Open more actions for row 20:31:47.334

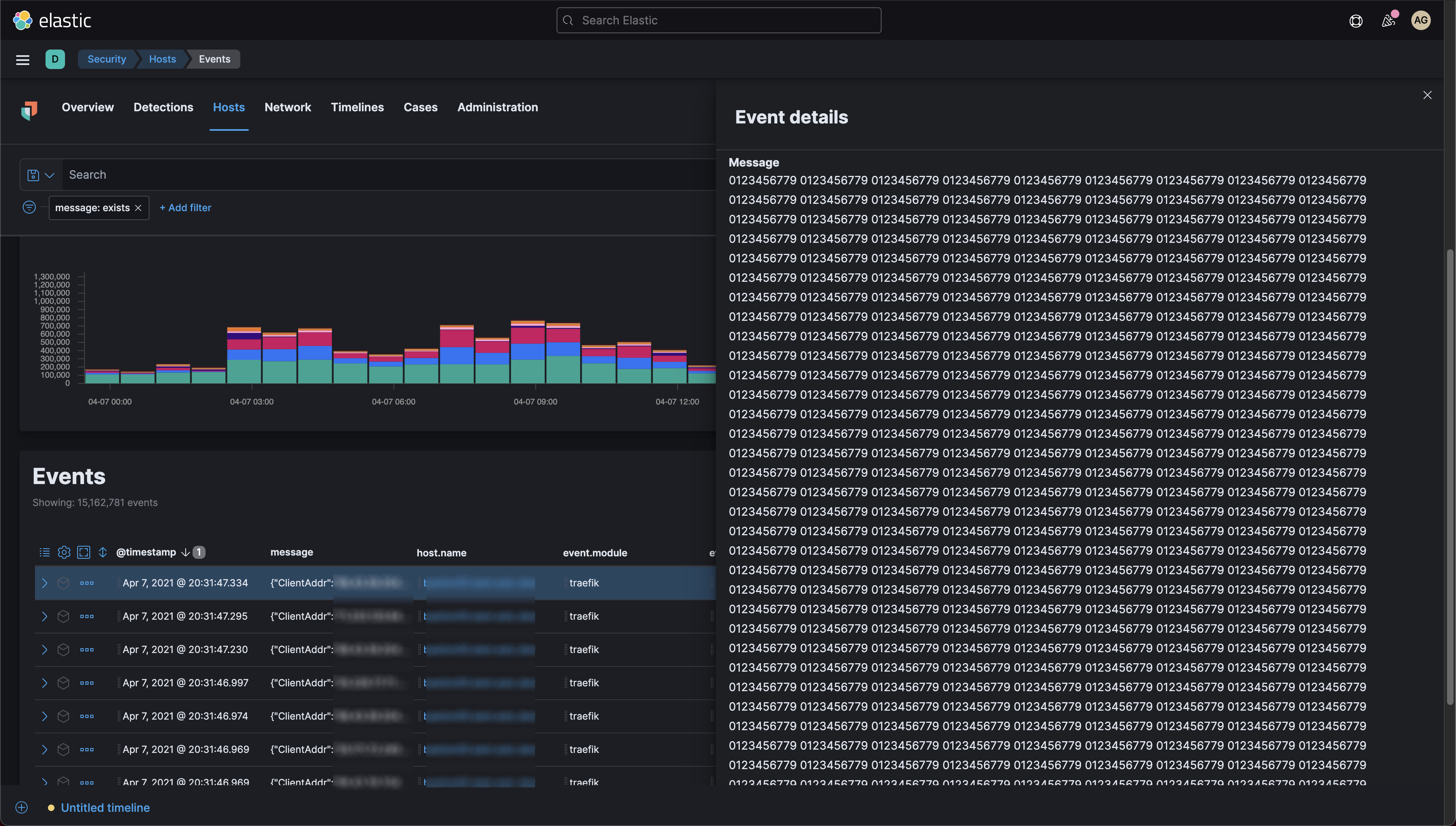tap(87, 583)
